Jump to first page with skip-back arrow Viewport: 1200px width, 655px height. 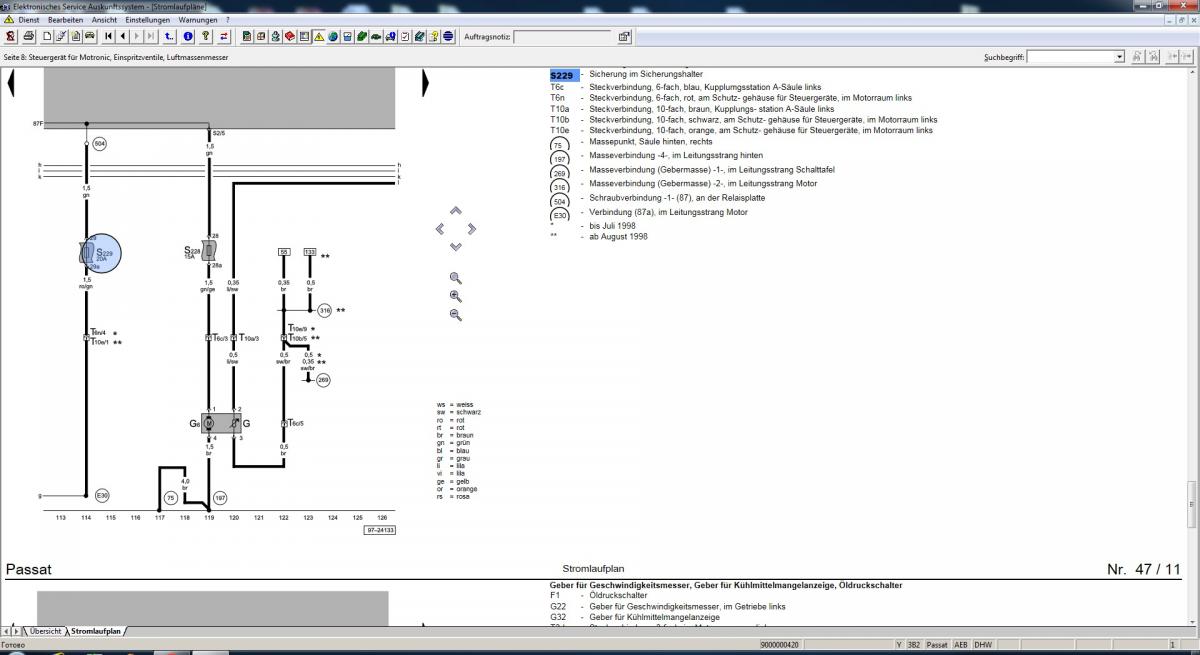pyautogui.click(x=109, y=37)
